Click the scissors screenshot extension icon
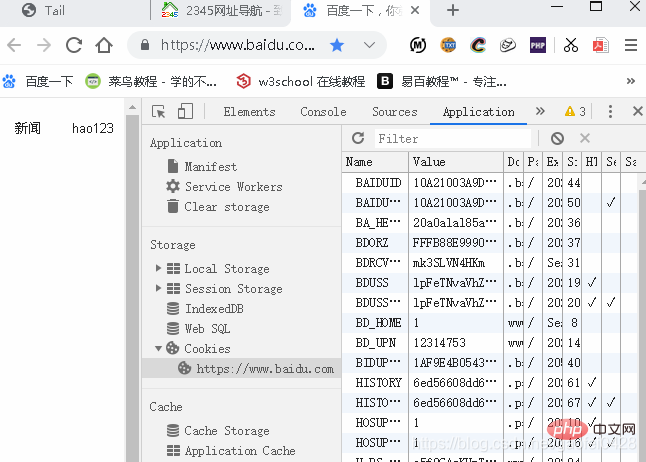646x462 pixels. click(571, 45)
